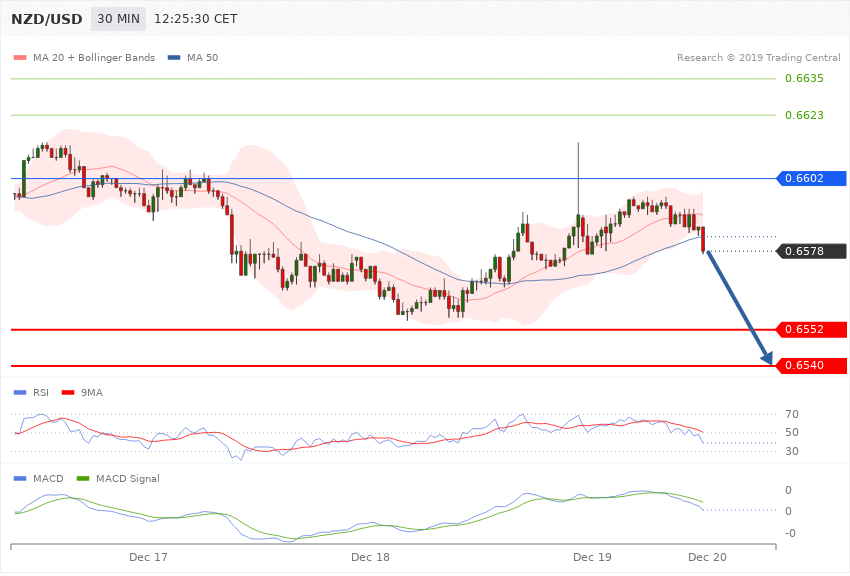The height and width of the screenshot is (576, 850).
Task: Click the blue 0.6602 pivot price tag
Action: pyautogui.click(x=812, y=178)
